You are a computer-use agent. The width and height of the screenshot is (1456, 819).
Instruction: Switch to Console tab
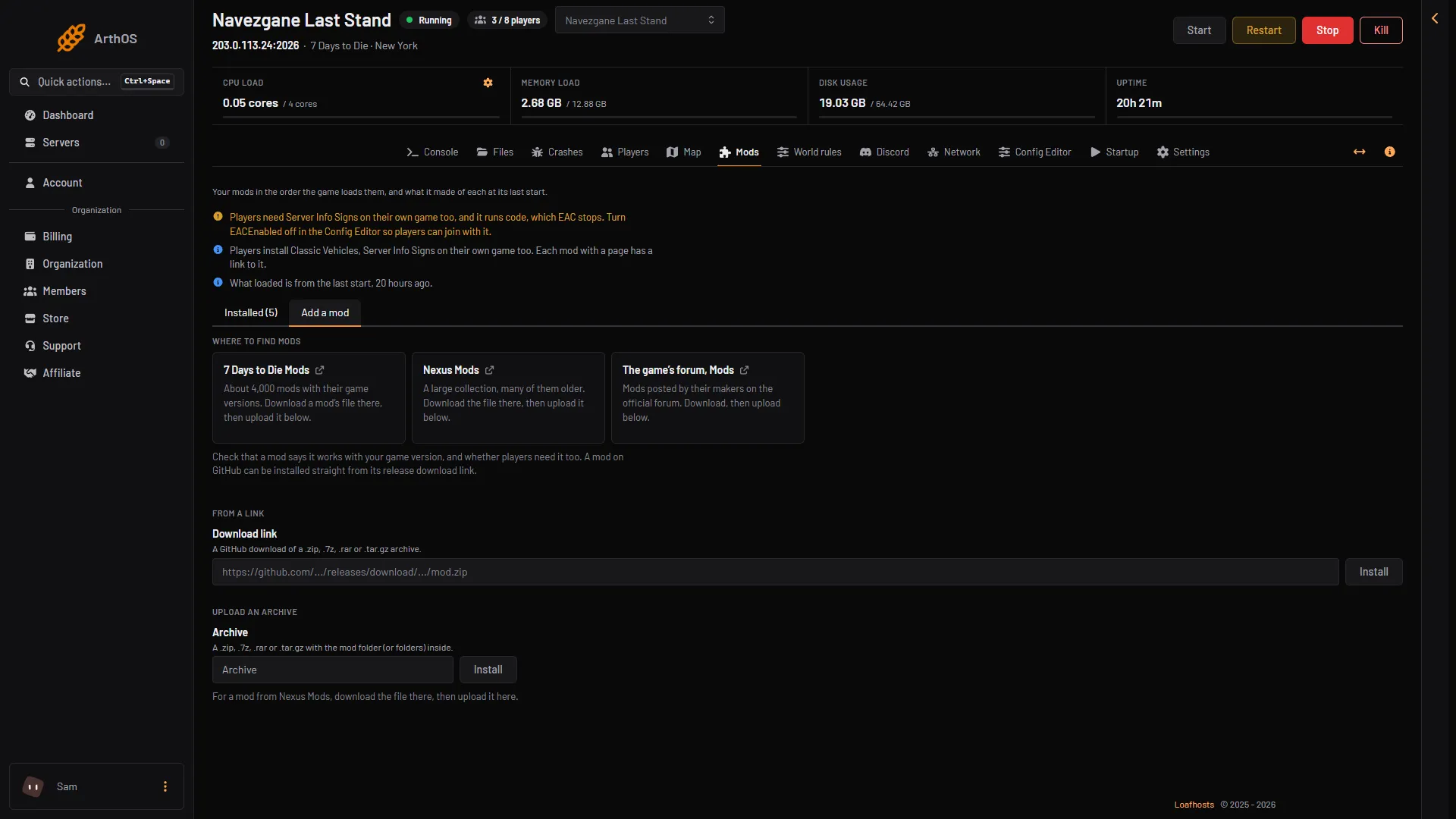click(432, 152)
